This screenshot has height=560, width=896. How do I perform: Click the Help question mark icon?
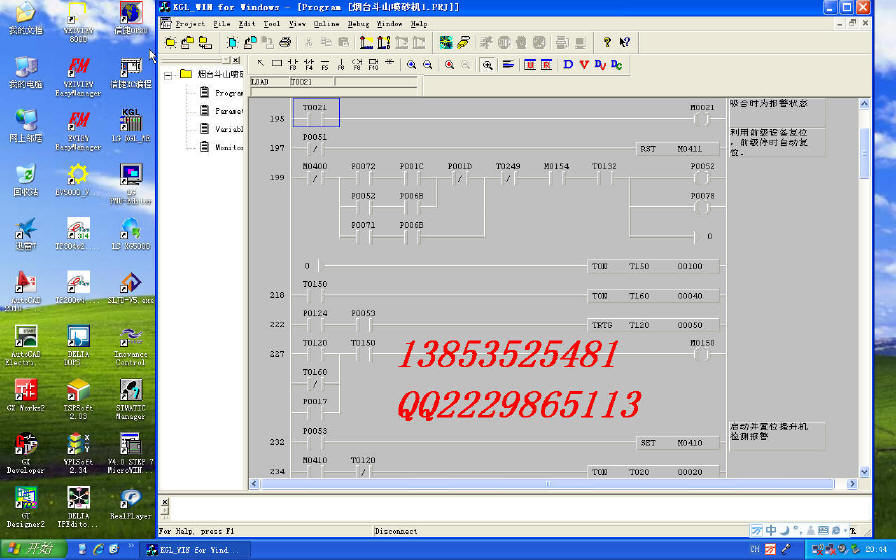tap(607, 42)
